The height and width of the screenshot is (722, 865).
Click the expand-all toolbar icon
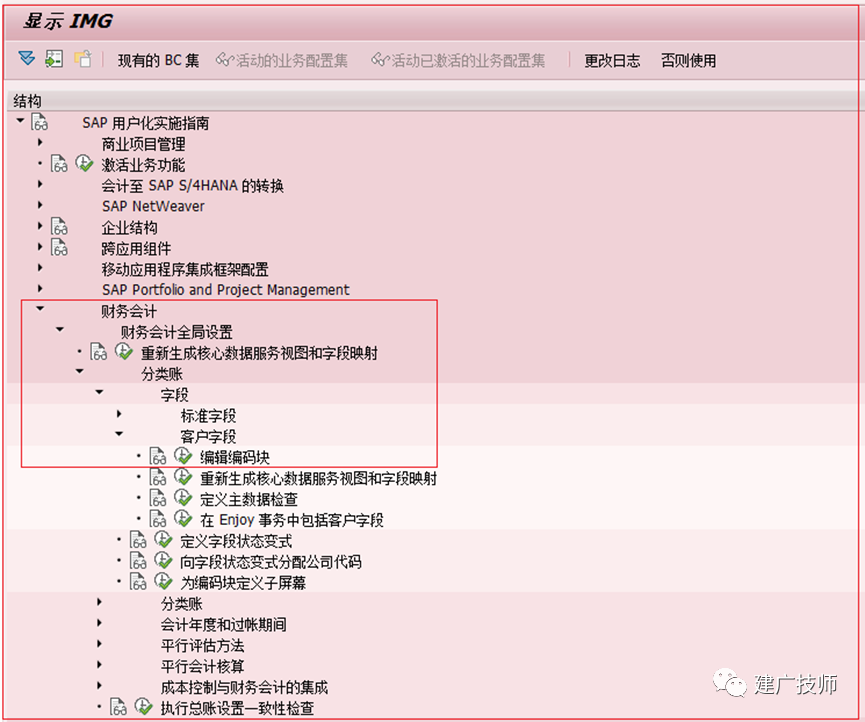pos(26,58)
